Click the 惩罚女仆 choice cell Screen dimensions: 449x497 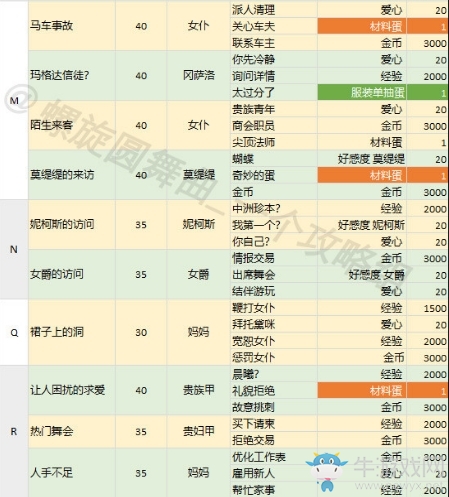[x=274, y=357]
